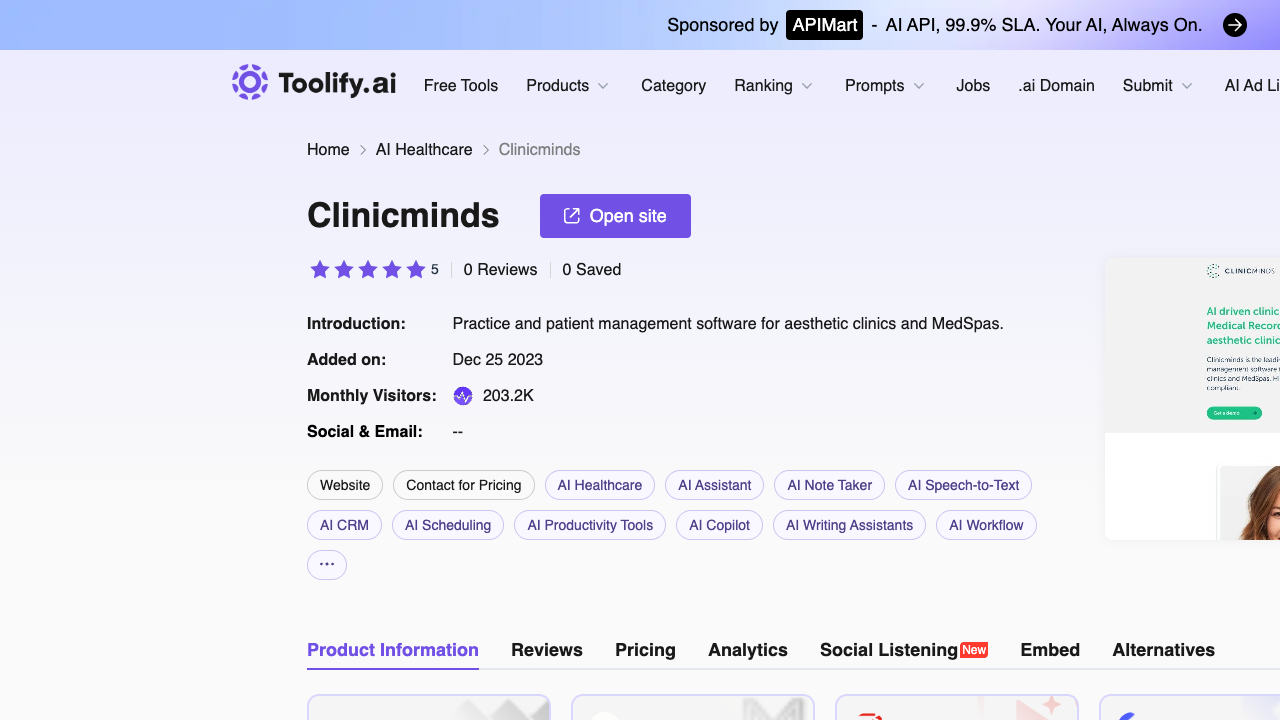Click the AI CRM tag

344,525
